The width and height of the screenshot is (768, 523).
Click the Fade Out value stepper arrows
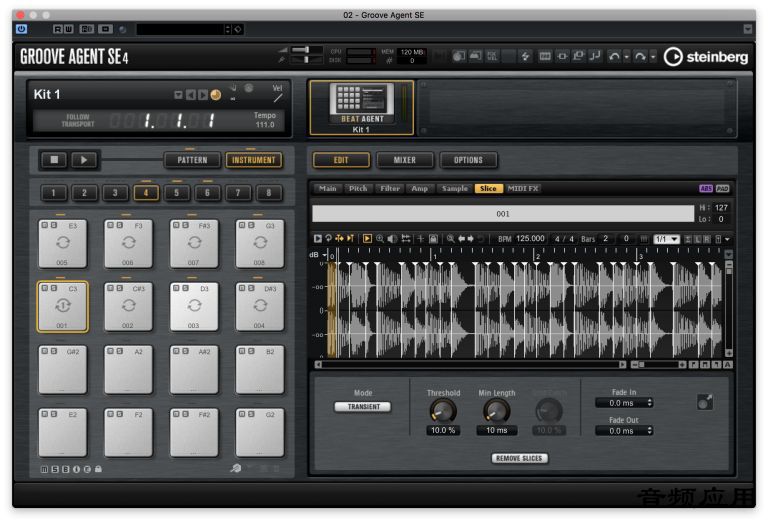[x=649, y=430]
